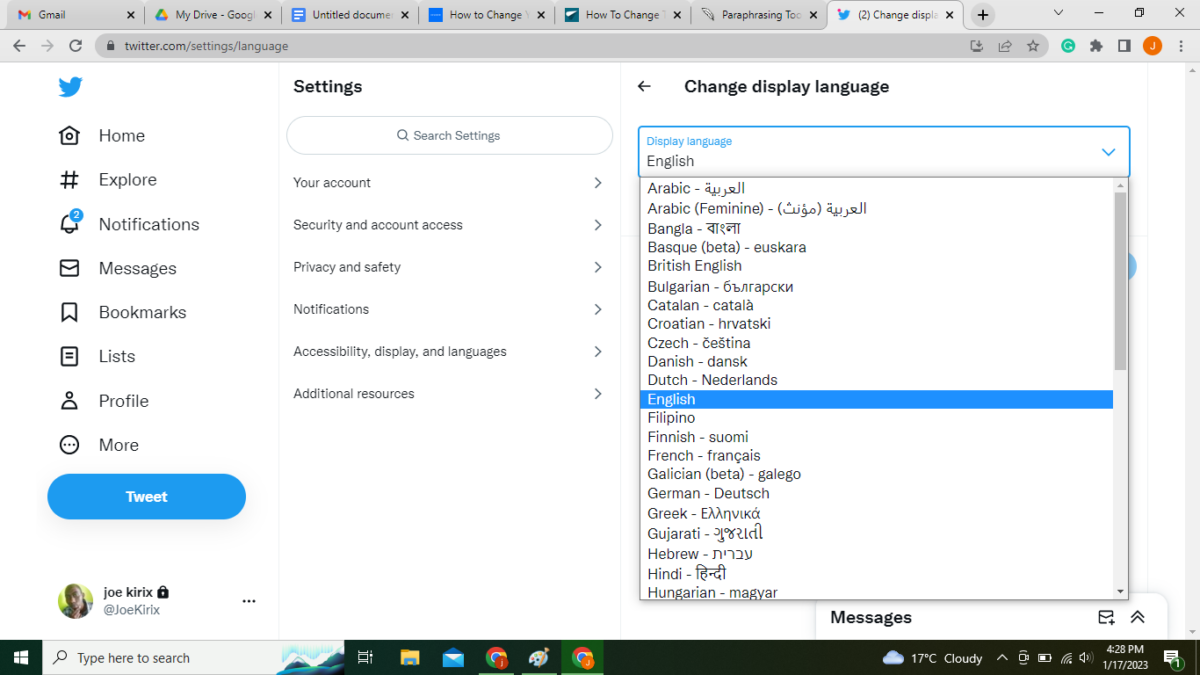Click scroll down arrow of language list
Screen dimensions: 1200x675
(x=1120, y=592)
